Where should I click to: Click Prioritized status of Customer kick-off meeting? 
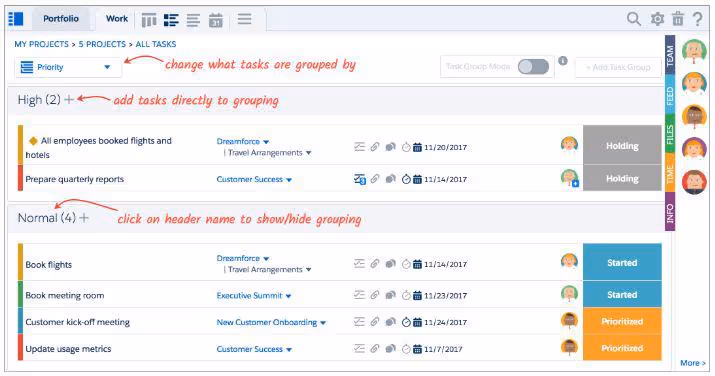click(x=622, y=321)
